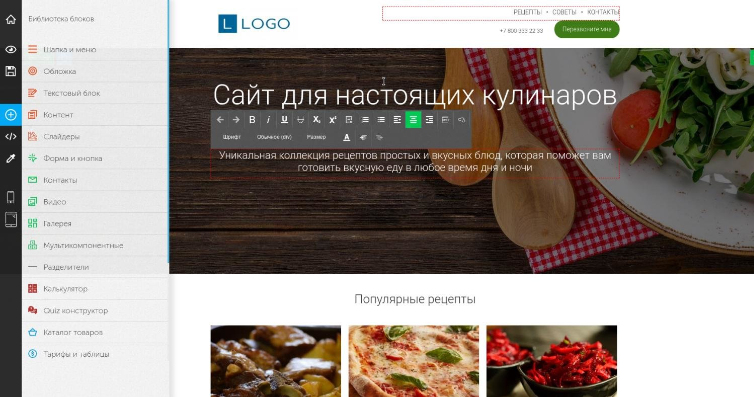The width and height of the screenshot is (754, 397).
Task: Open the text color picker icon
Action: (x=347, y=137)
